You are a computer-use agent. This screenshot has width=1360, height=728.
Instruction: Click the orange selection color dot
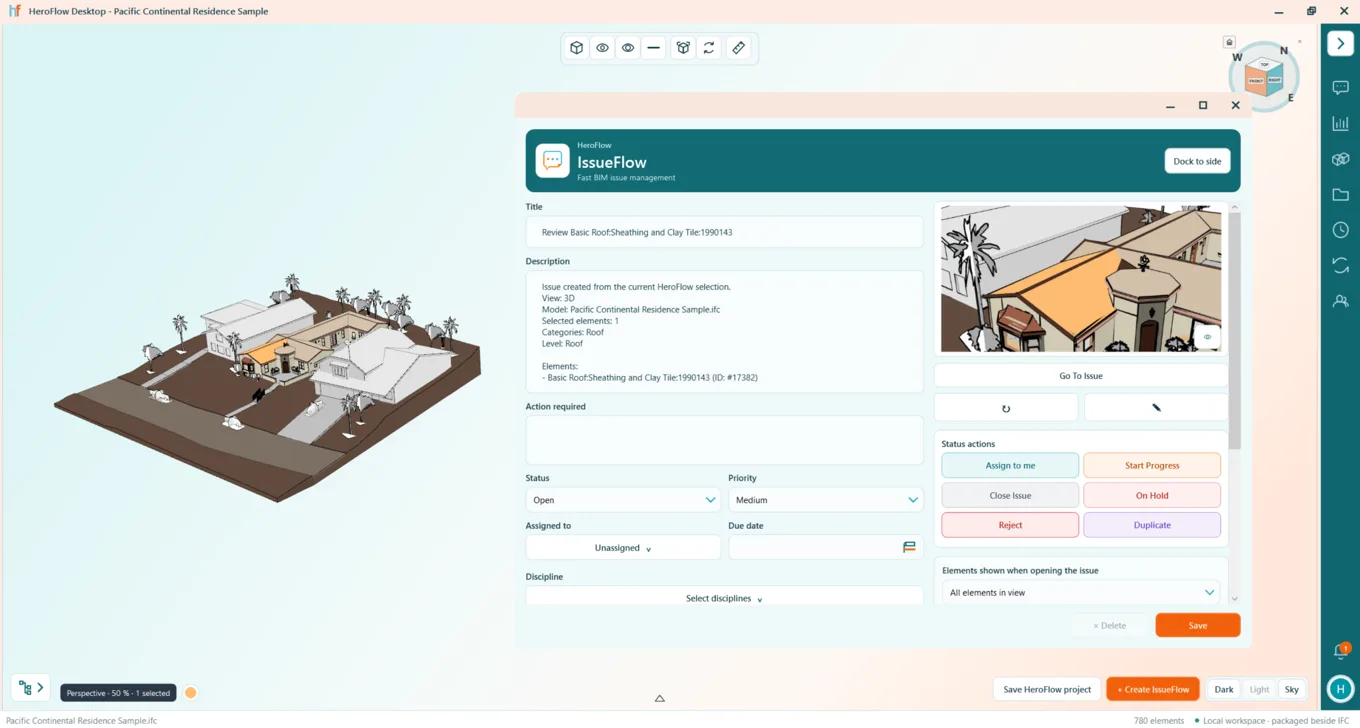(191, 693)
